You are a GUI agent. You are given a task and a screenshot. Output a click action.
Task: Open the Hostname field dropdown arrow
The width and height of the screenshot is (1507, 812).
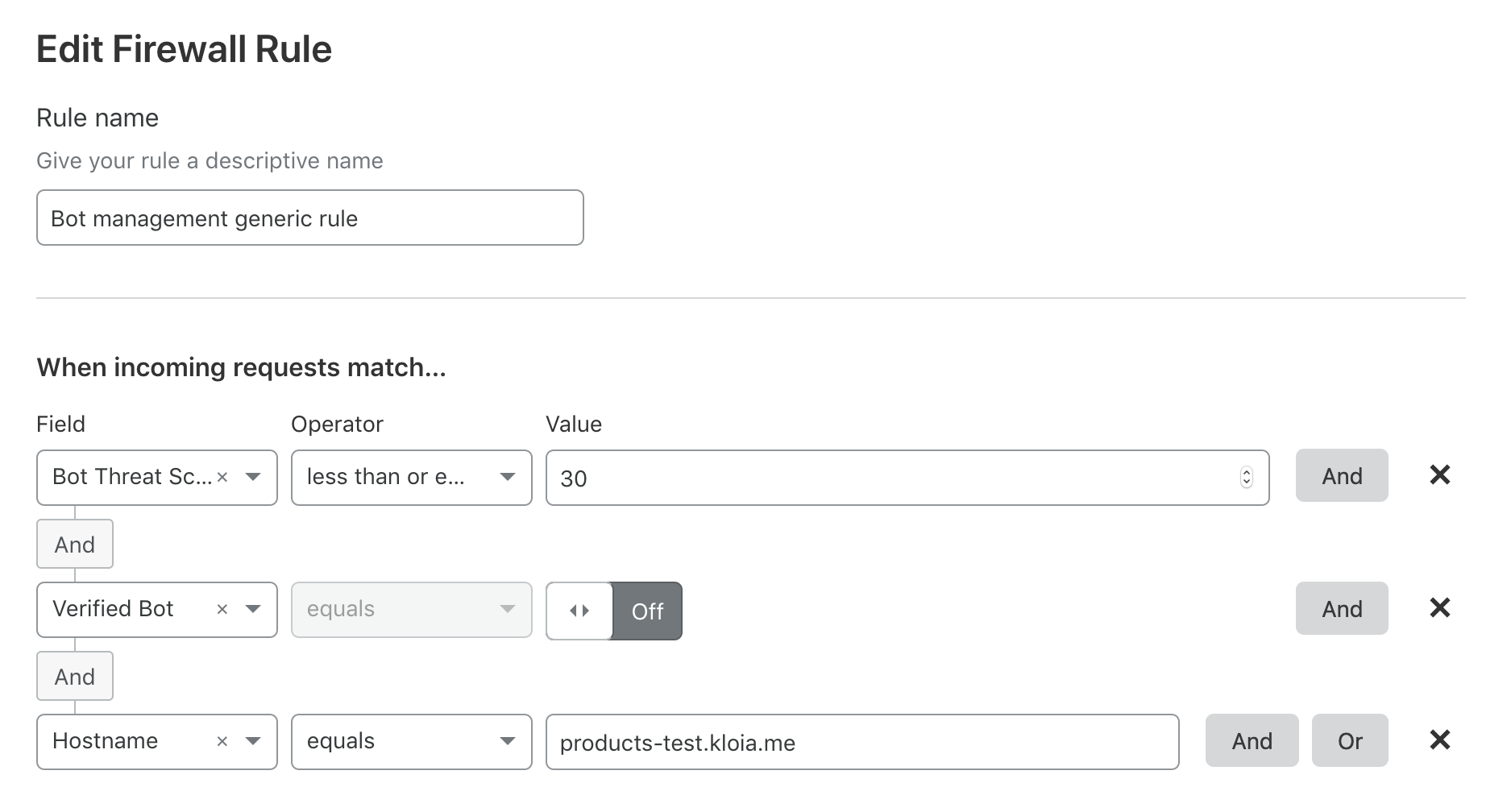[x=253, y=741]
